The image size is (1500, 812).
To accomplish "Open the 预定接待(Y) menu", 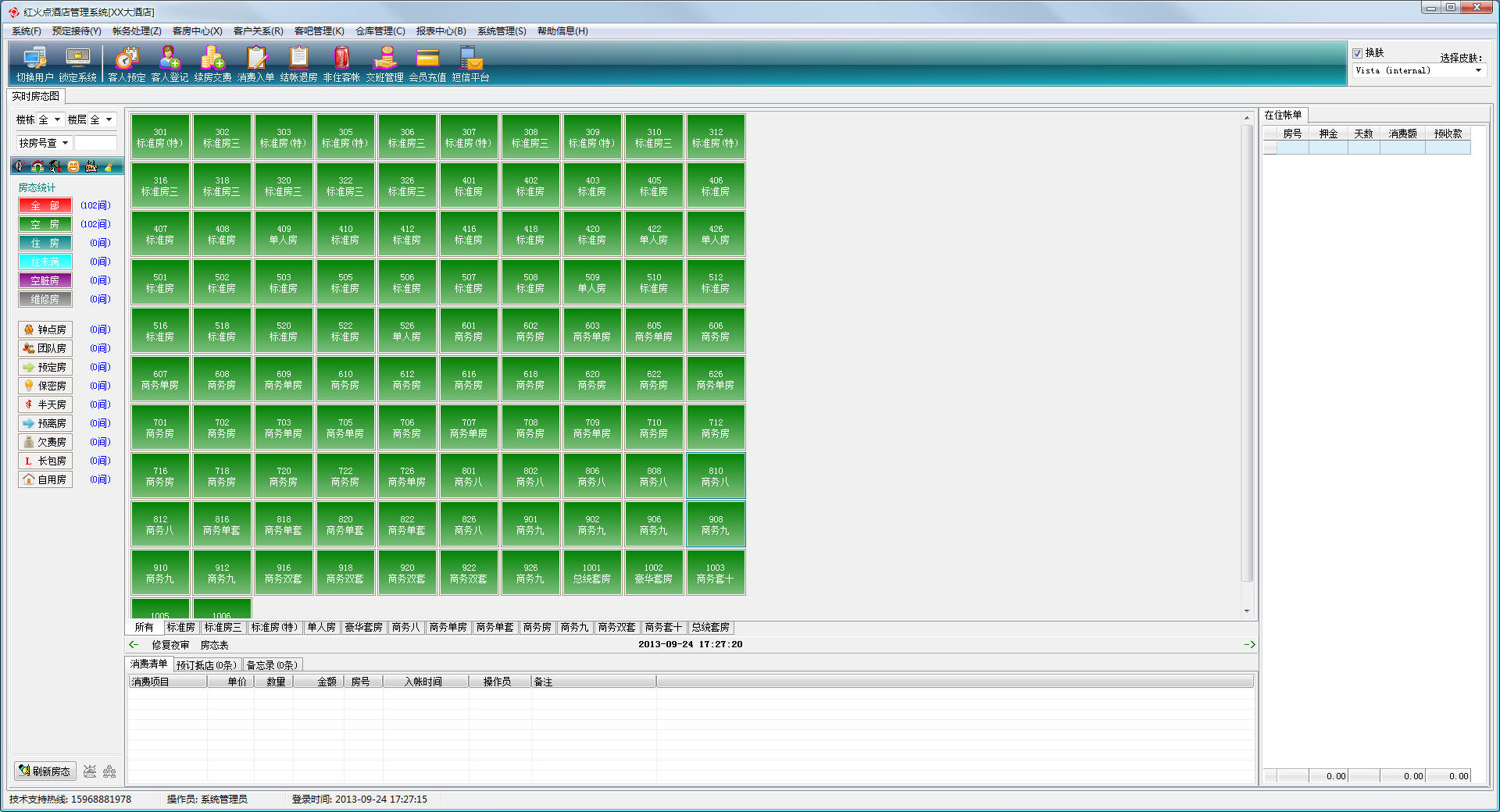I will (x=77, y=31).
